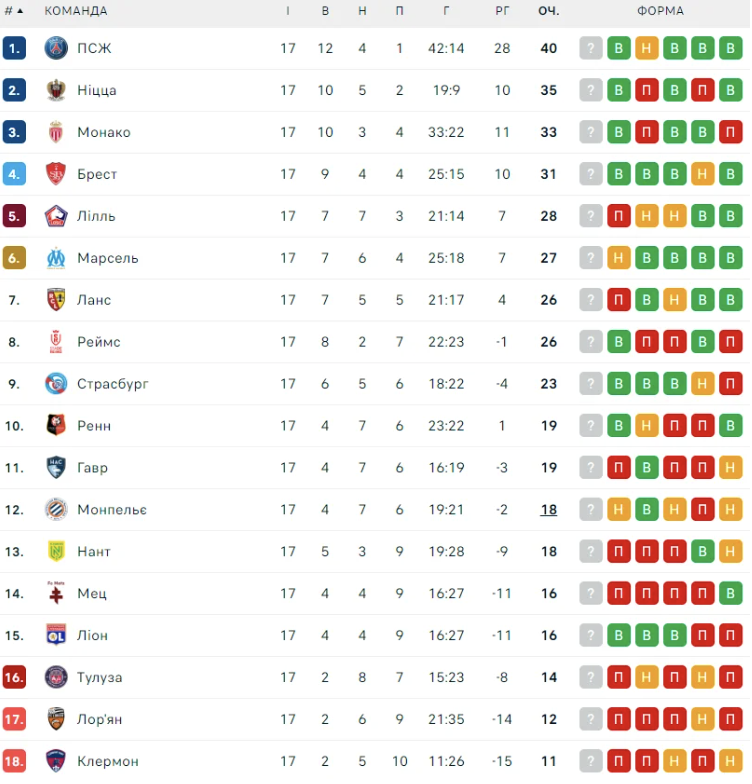Select the Marseille club logo
The image size is (752, 784).
coord(56,258)
